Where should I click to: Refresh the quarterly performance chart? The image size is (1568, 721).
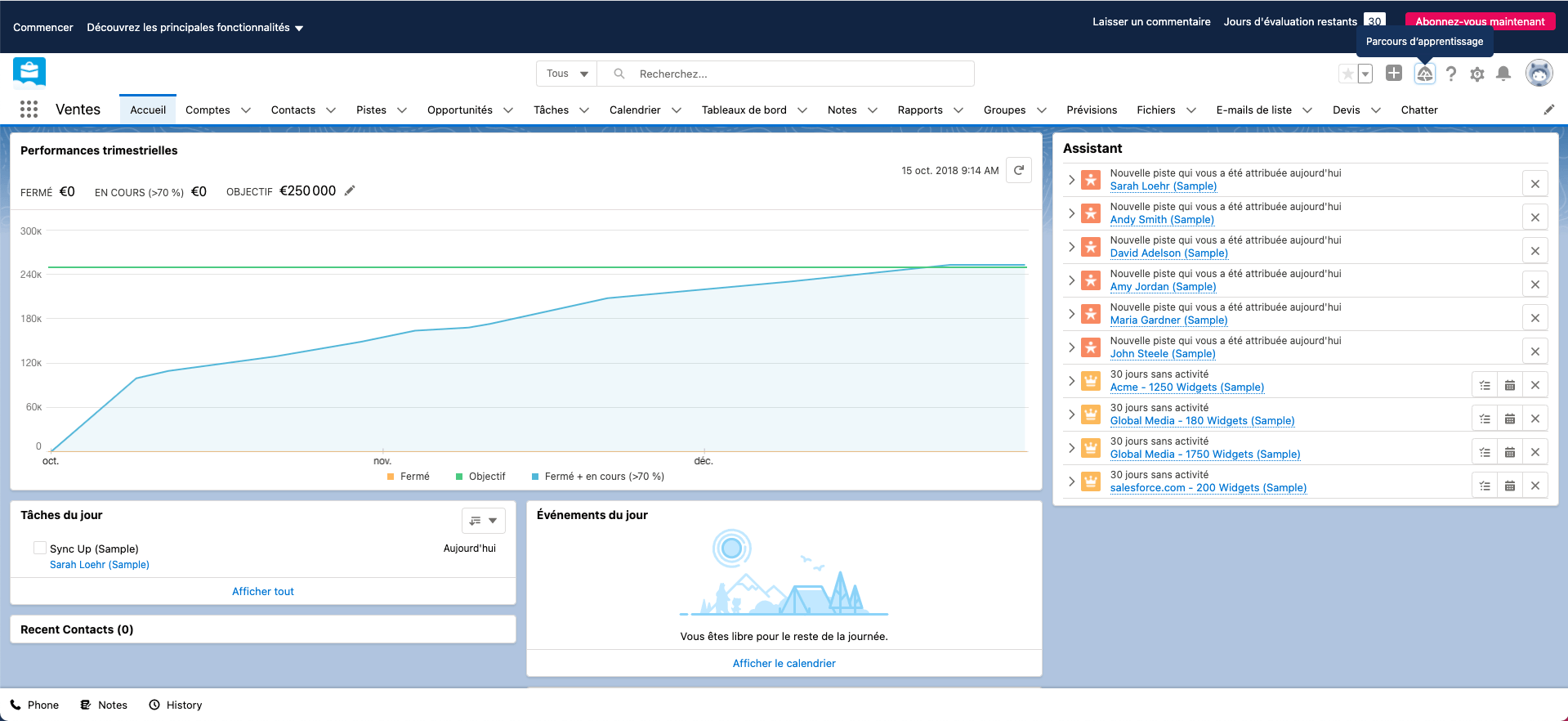pos(1018,170)
